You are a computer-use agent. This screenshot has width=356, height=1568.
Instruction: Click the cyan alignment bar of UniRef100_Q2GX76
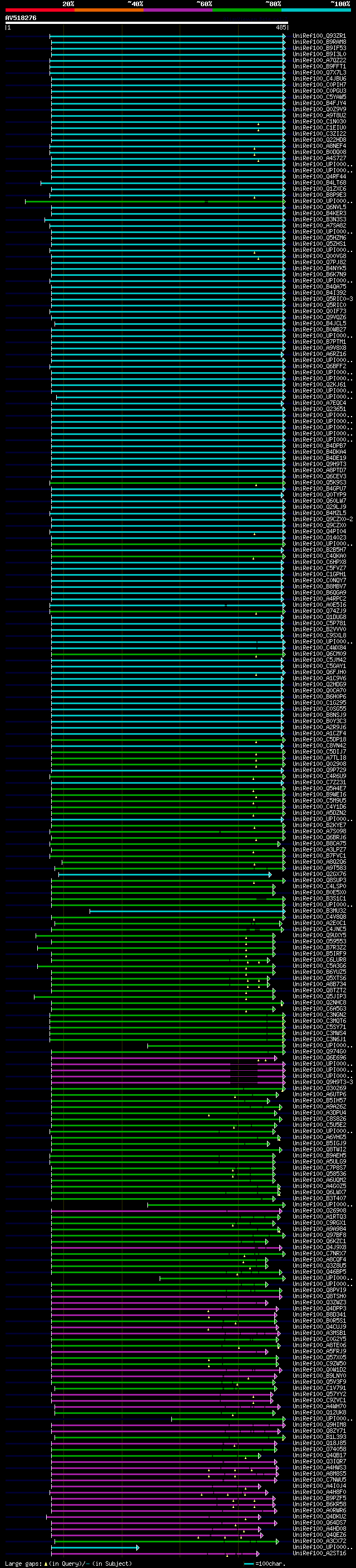click(165, 875)
